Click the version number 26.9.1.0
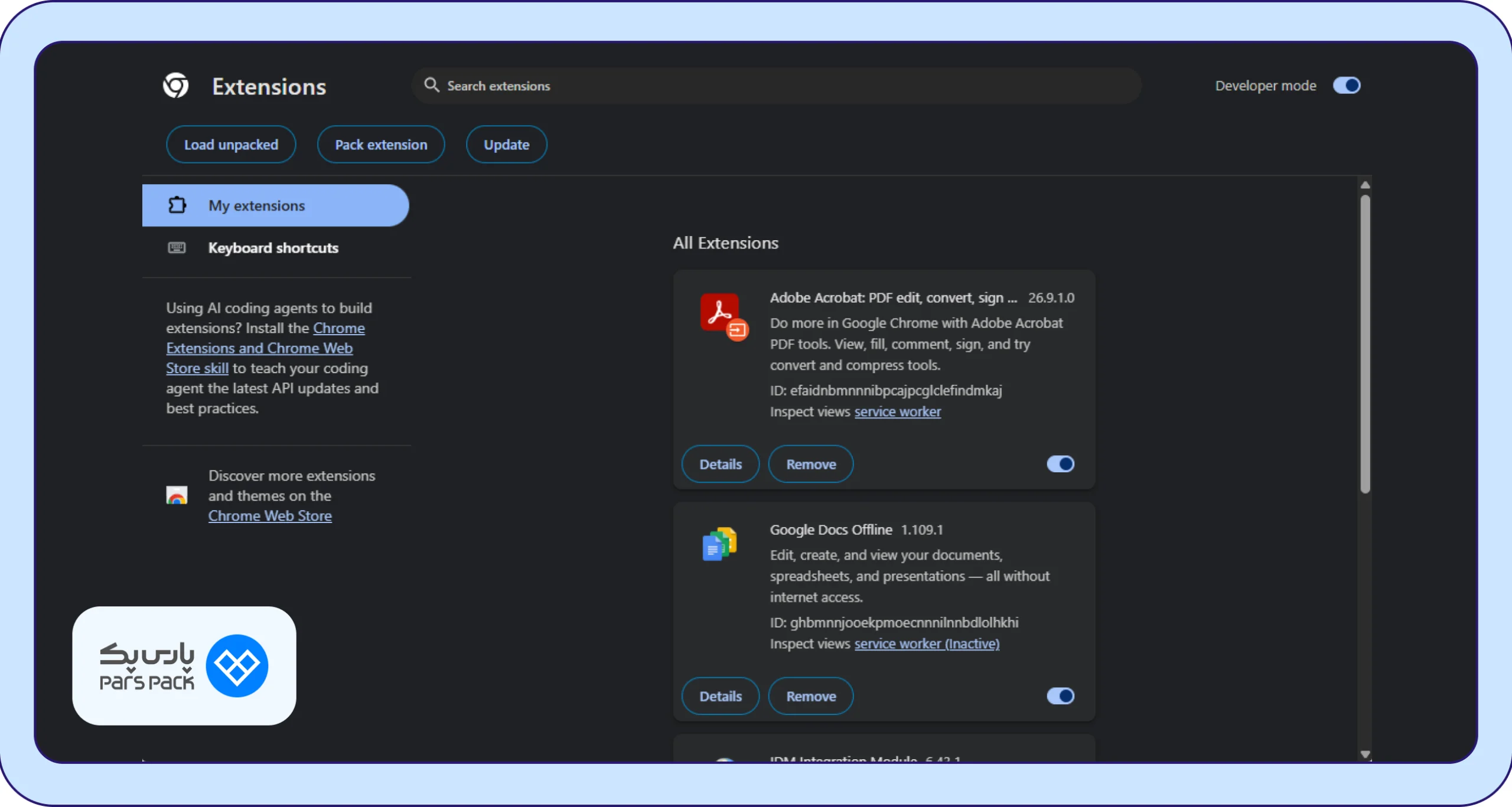The image size is (1512, 807). pyautogui.click(x=1051, y=298)
